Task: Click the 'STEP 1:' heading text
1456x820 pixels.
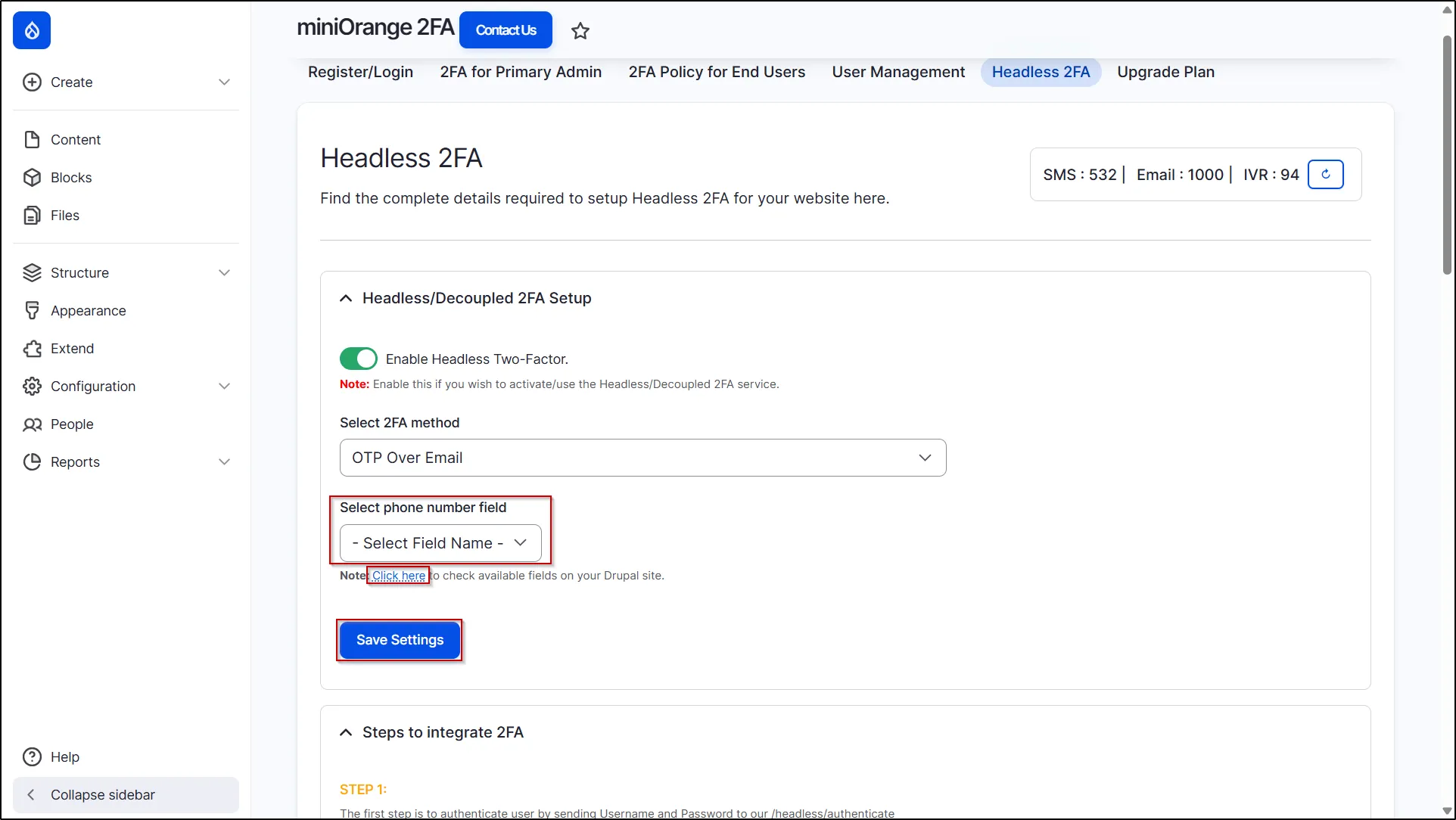Action: coord(363,789)
